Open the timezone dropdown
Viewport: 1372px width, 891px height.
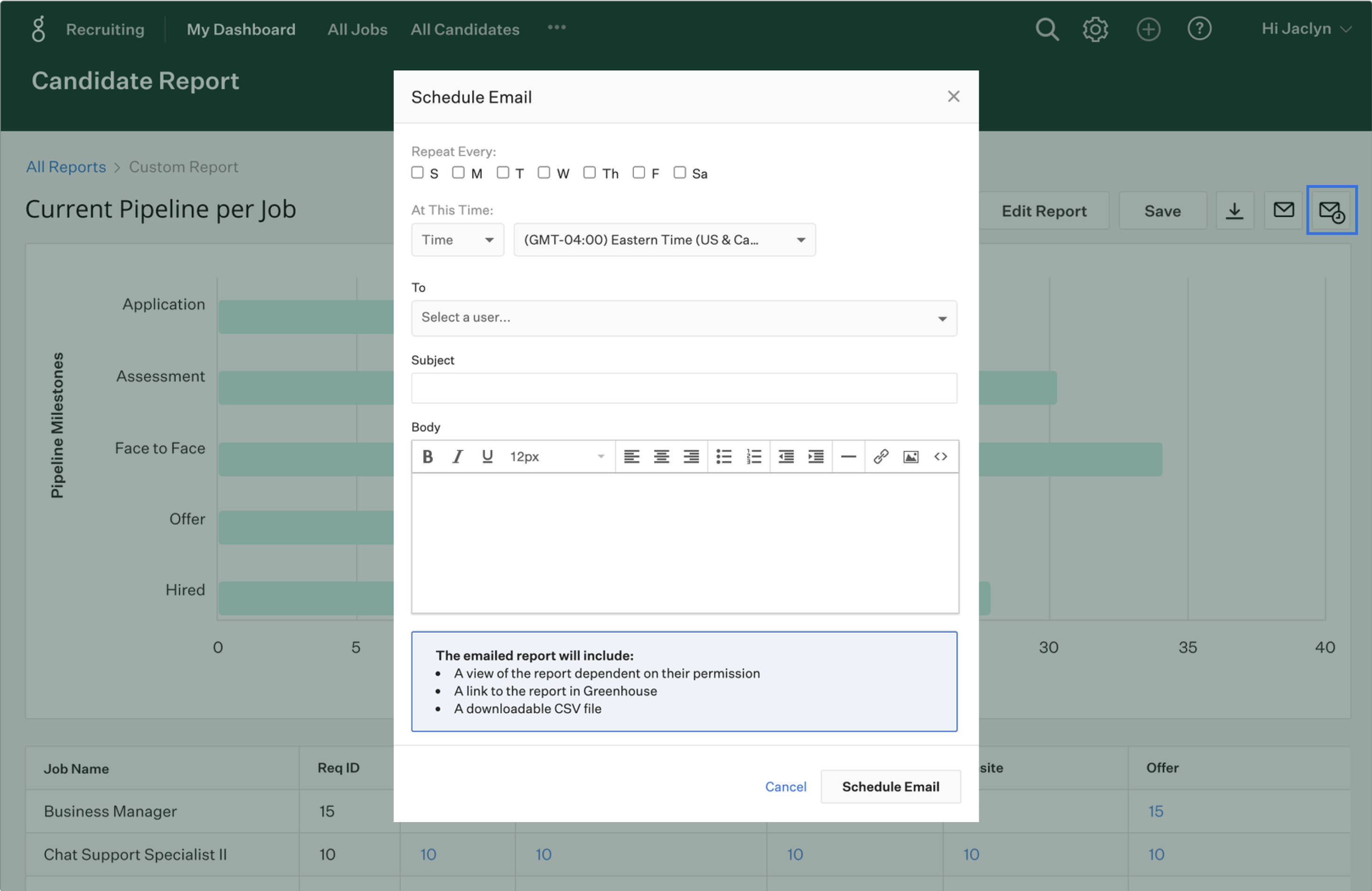pos(664,240)
